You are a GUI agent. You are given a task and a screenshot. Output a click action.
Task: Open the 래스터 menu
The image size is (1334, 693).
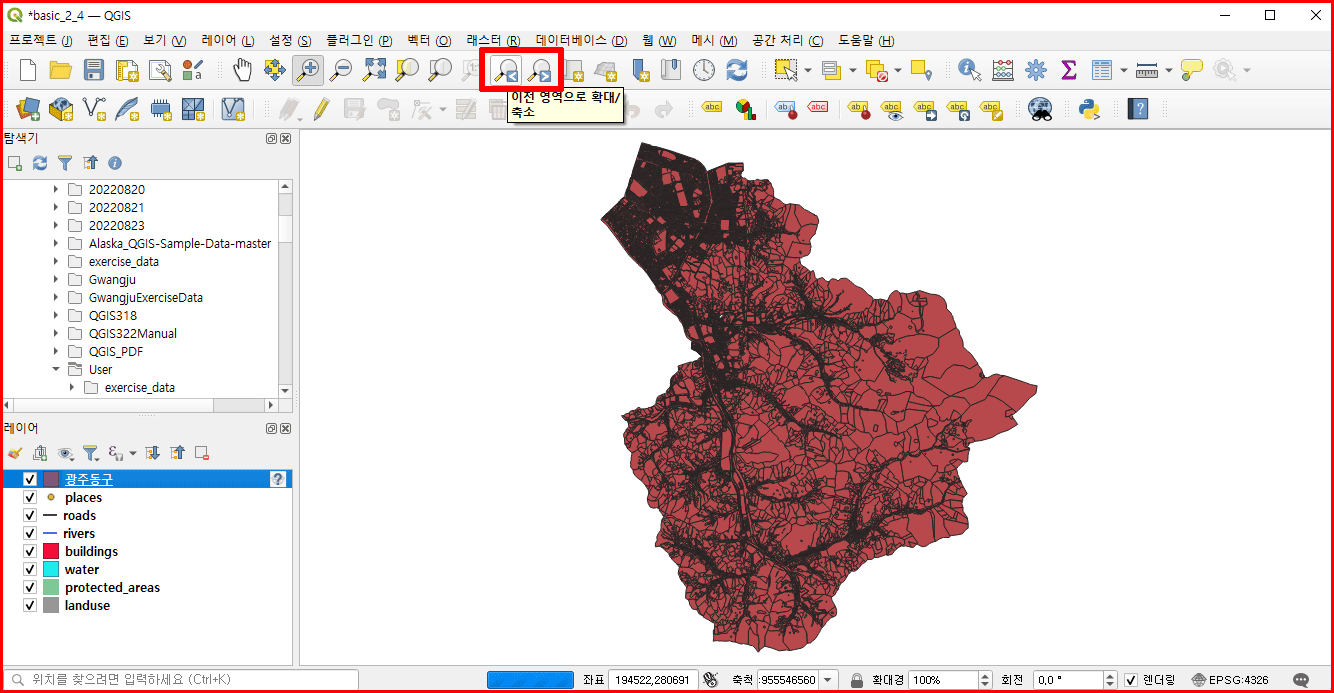coord(493,41)
